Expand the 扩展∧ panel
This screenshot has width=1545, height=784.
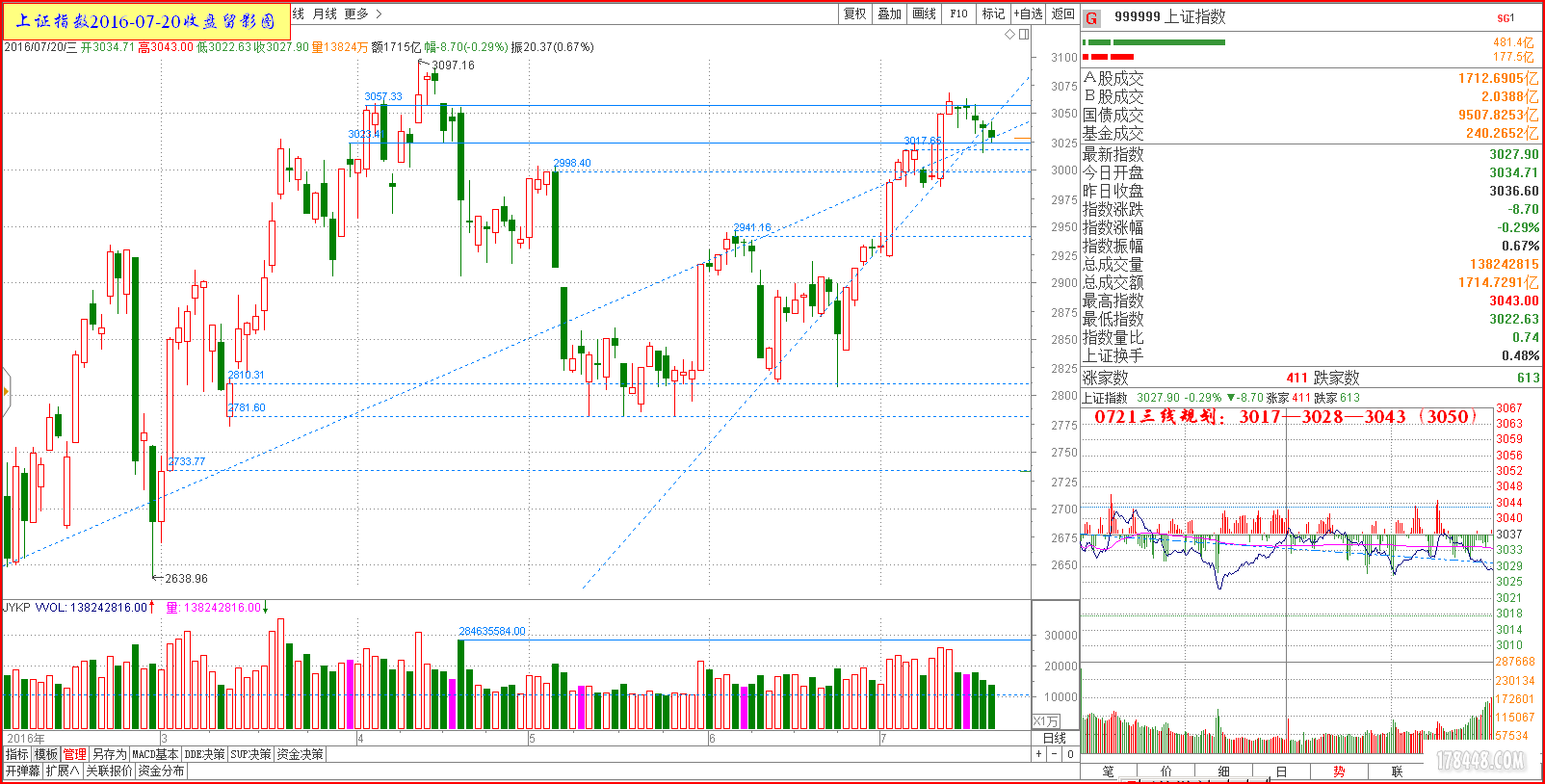63,771
